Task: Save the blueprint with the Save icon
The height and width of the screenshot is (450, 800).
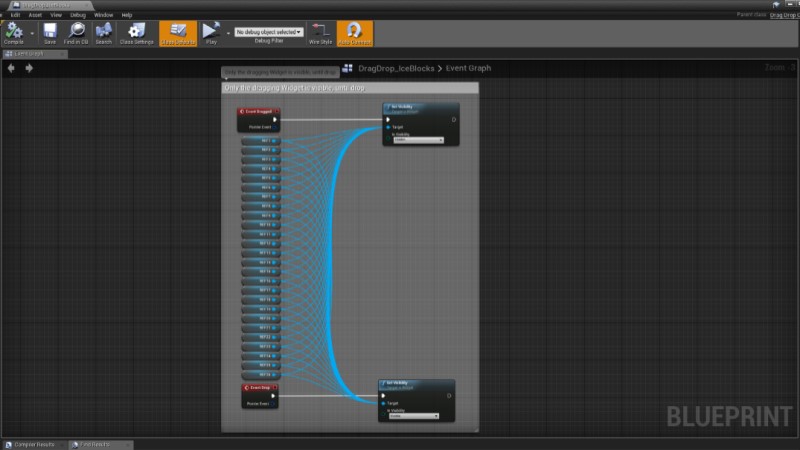Action: pos(49,32)
